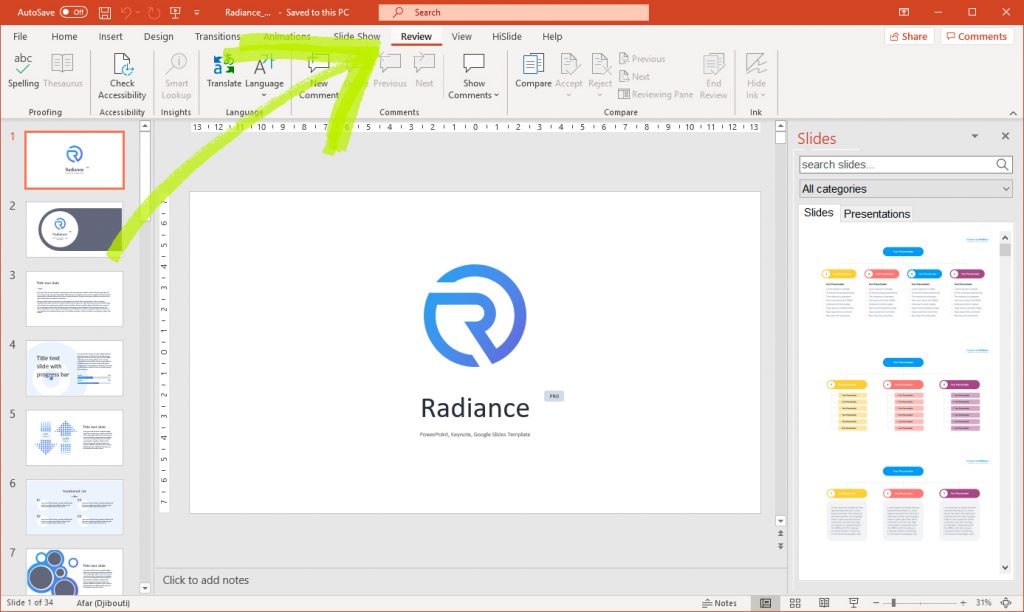Open the Help tab
1024x612 pixels.
point(552,37)
